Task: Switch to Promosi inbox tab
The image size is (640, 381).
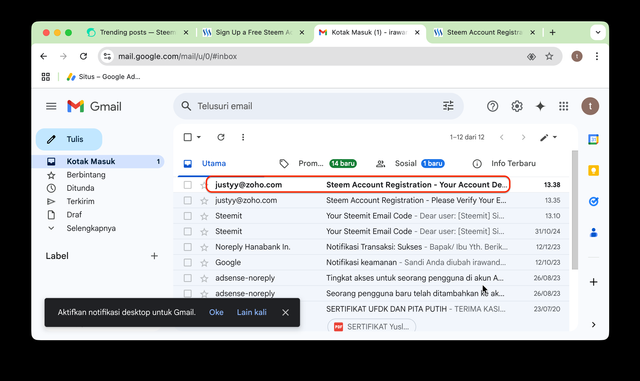Action: click(318, 163)
